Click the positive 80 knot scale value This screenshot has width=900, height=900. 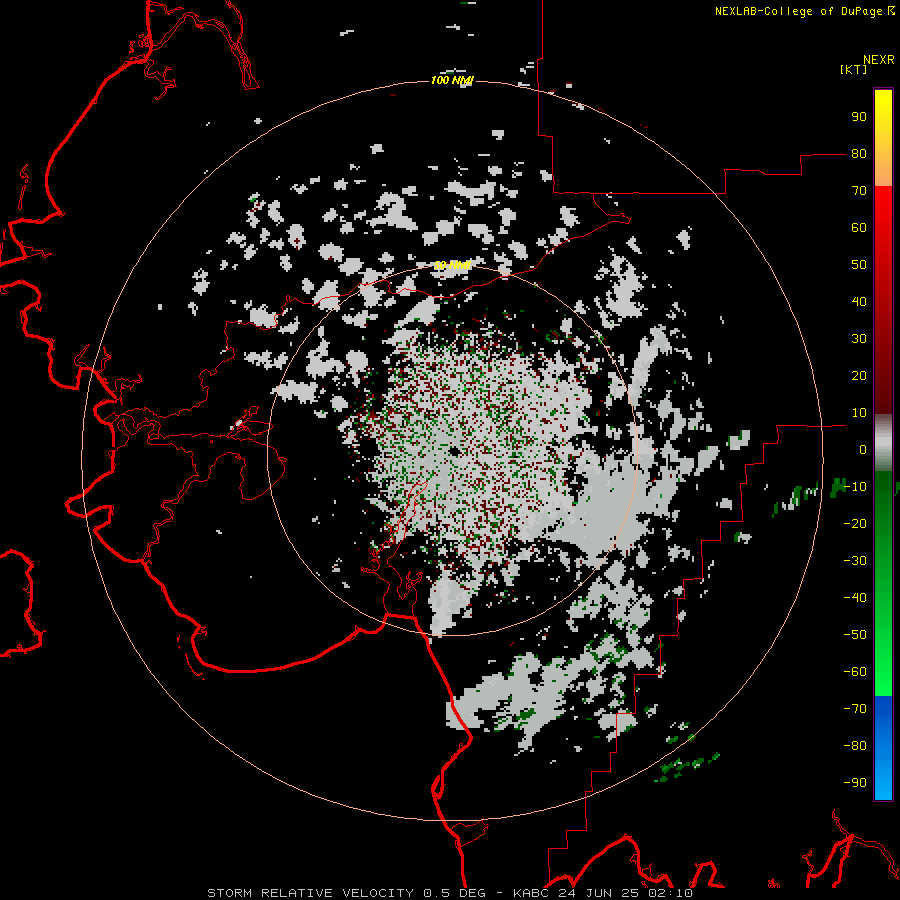pos(859,154)
